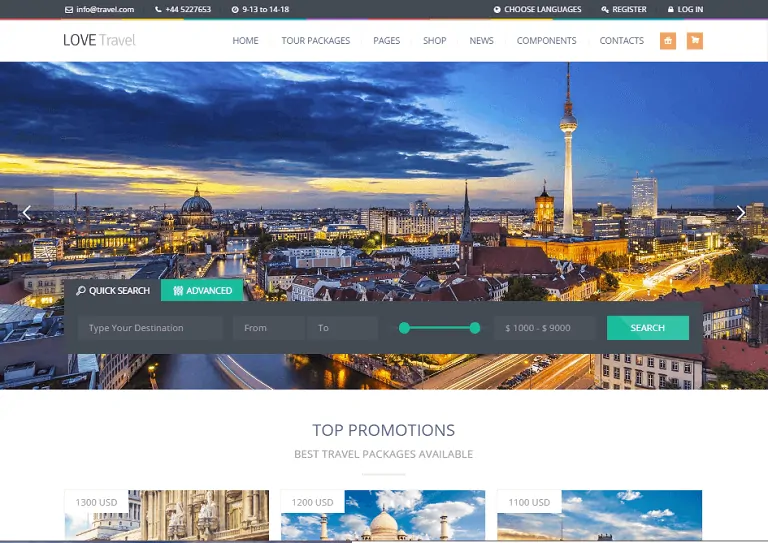This screenshot has width=768, height=543.
Task: Click the left price slider handle
Action: pyautogui.click(x=404, y=328)
